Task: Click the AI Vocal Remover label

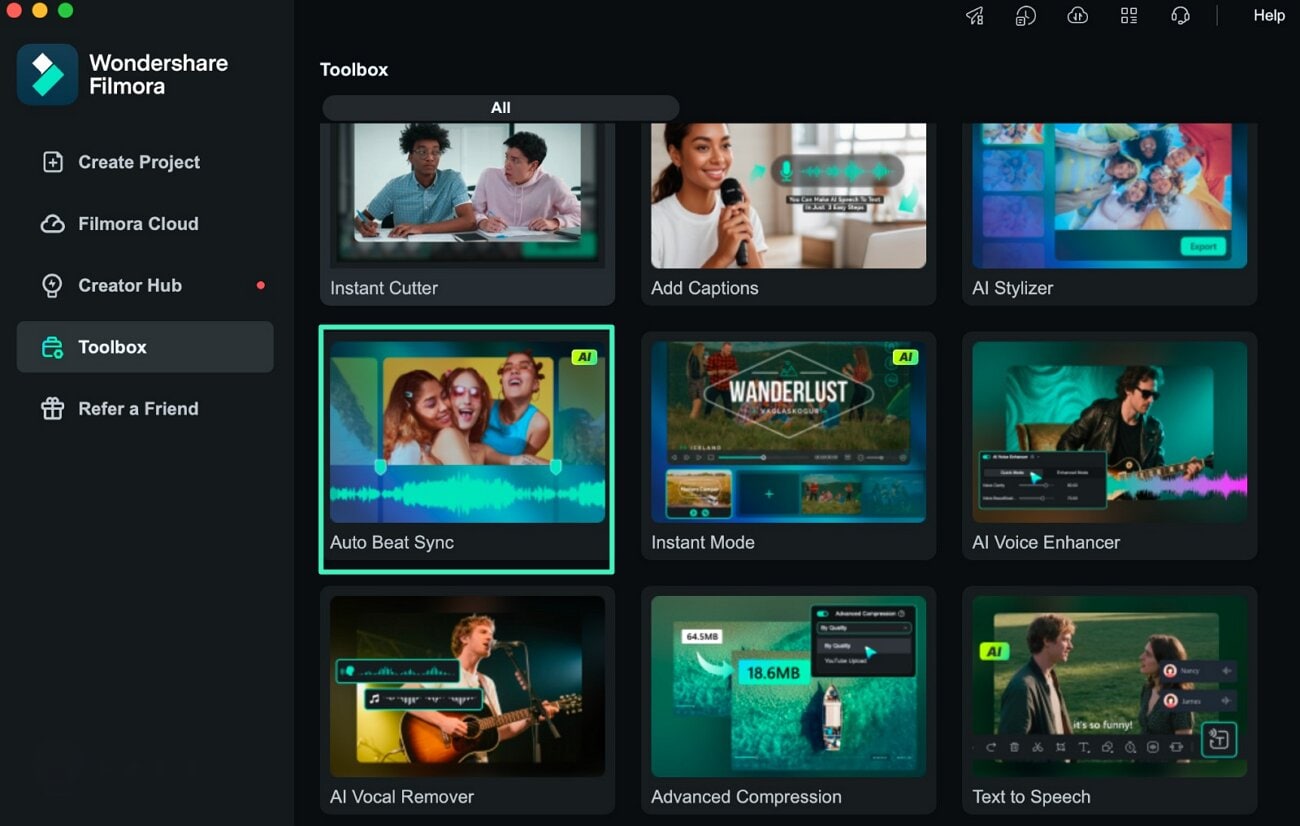Action: pos(402,797)
